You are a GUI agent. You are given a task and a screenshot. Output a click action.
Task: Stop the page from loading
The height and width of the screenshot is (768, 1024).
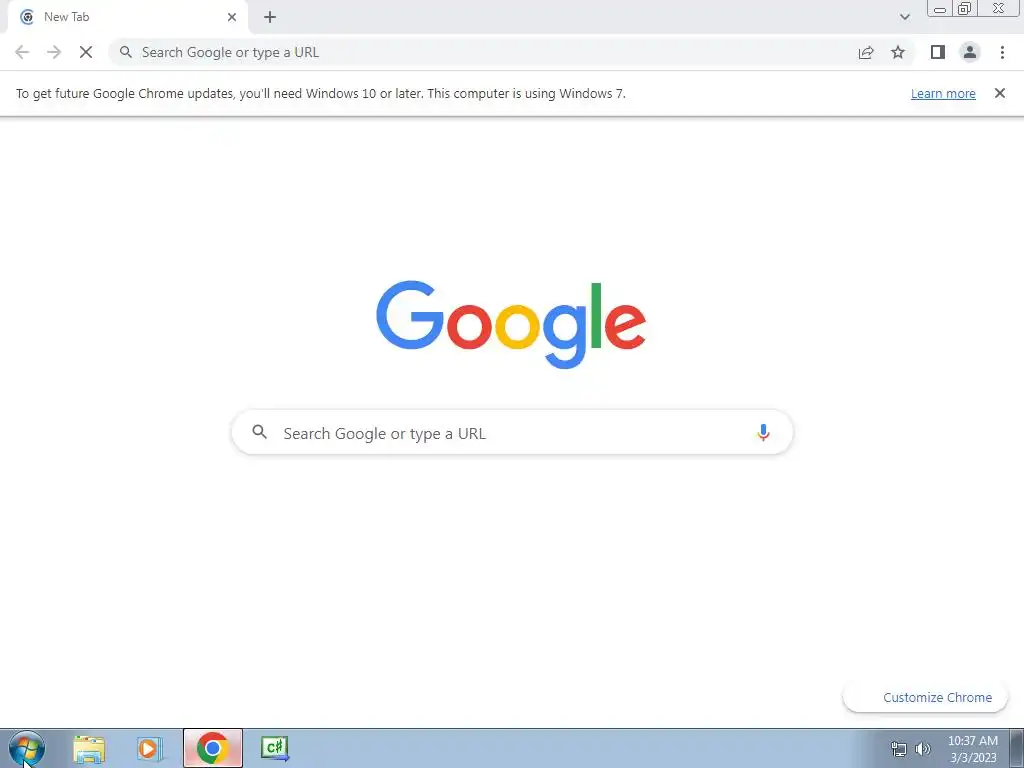pyautogui.click(x=86, y=52)
